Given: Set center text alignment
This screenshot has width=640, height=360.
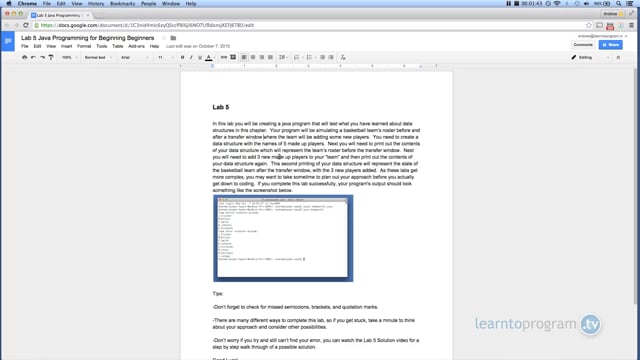Looking at the screenshot, I should point(253,58).
